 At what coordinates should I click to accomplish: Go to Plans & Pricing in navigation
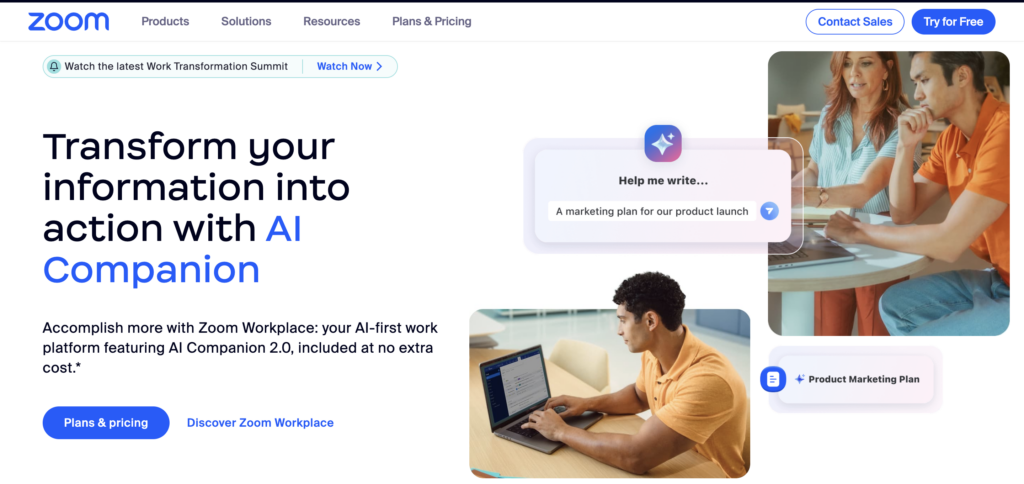coord(432,22)
